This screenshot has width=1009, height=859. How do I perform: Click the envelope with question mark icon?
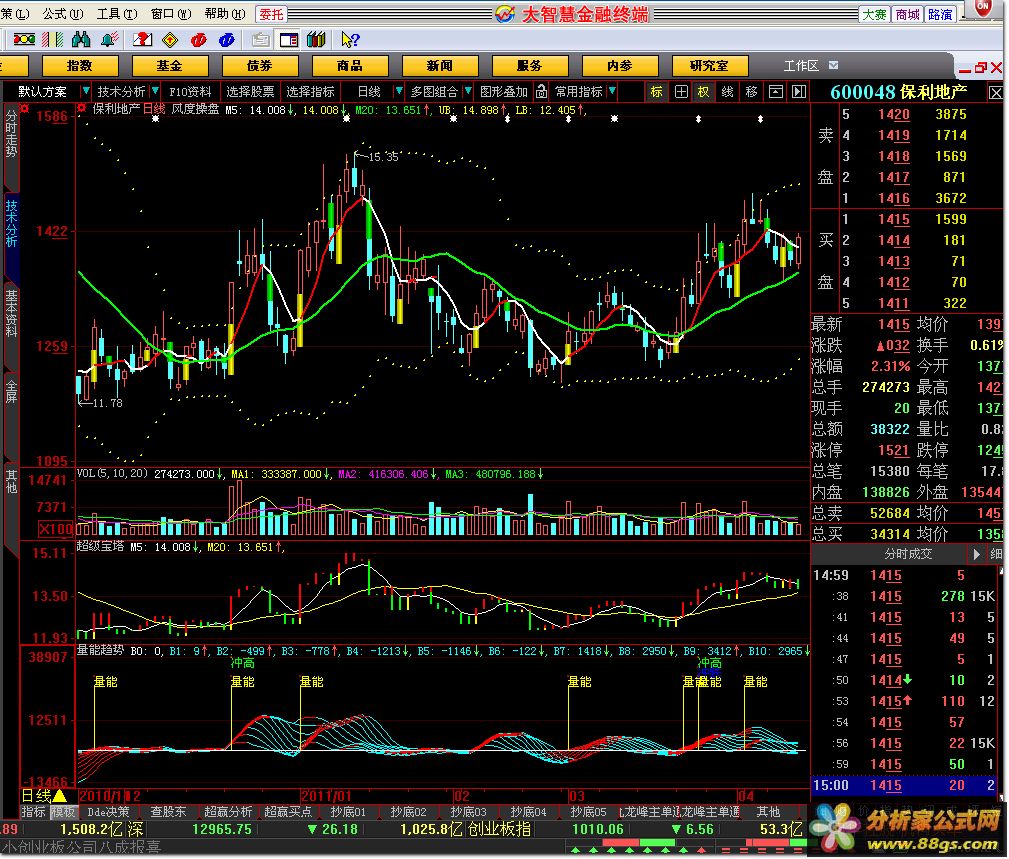point(142,40)
